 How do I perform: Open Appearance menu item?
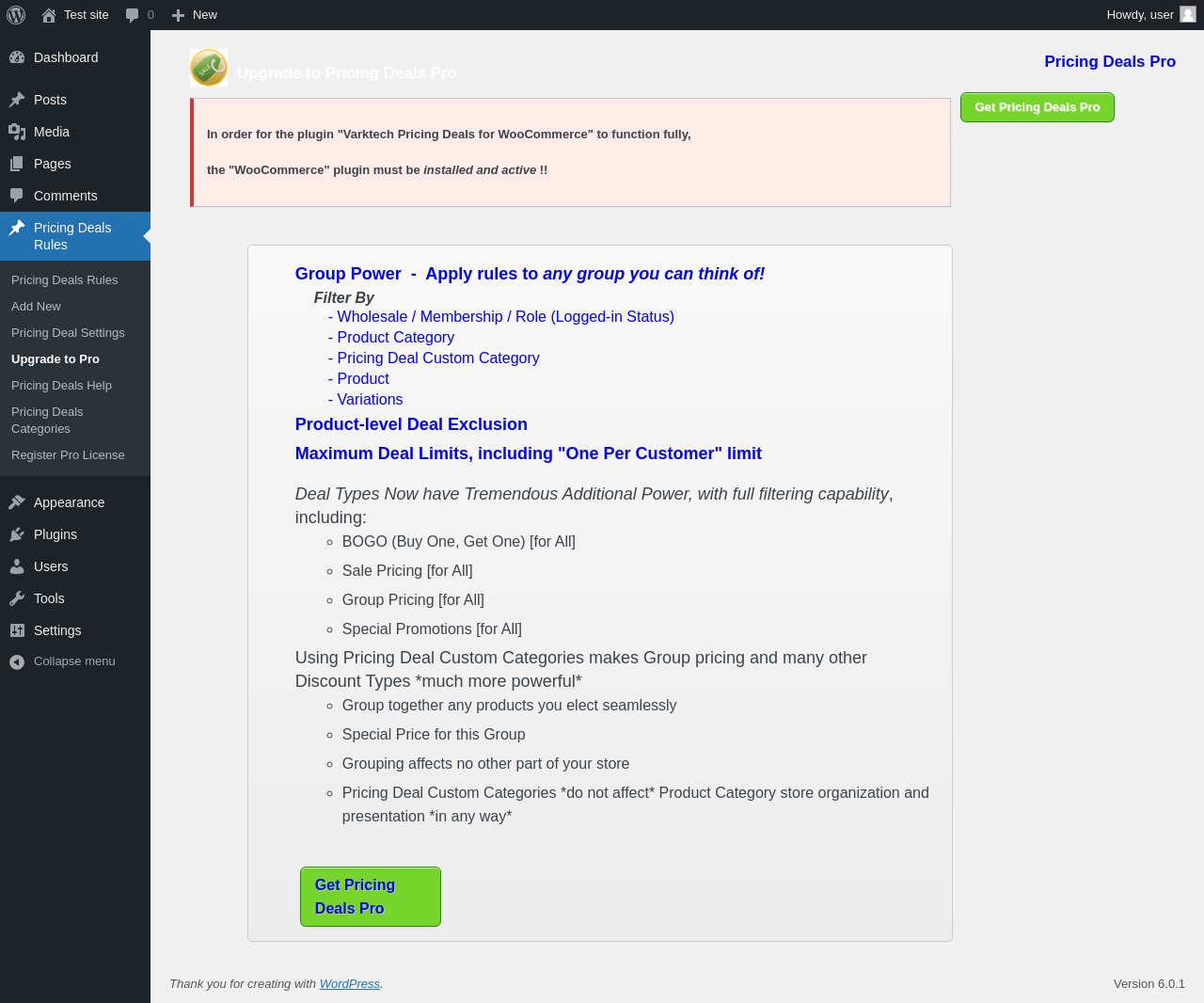[x=75, y=502]
